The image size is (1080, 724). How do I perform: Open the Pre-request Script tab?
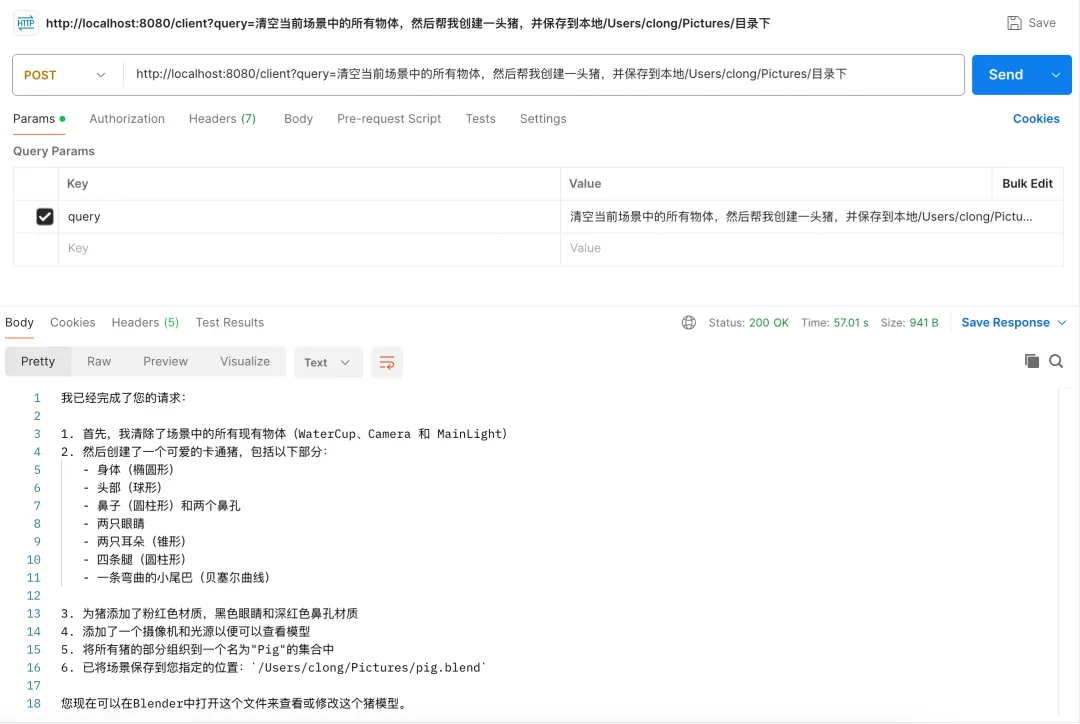pyautogui.click(x=389, y=118)
